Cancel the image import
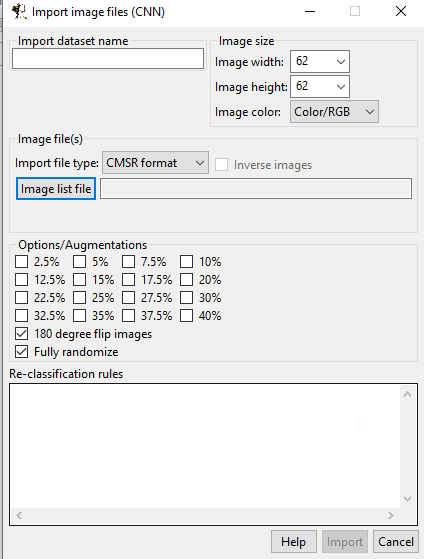This screenshot has width=424, height=559. pos(396,542)
